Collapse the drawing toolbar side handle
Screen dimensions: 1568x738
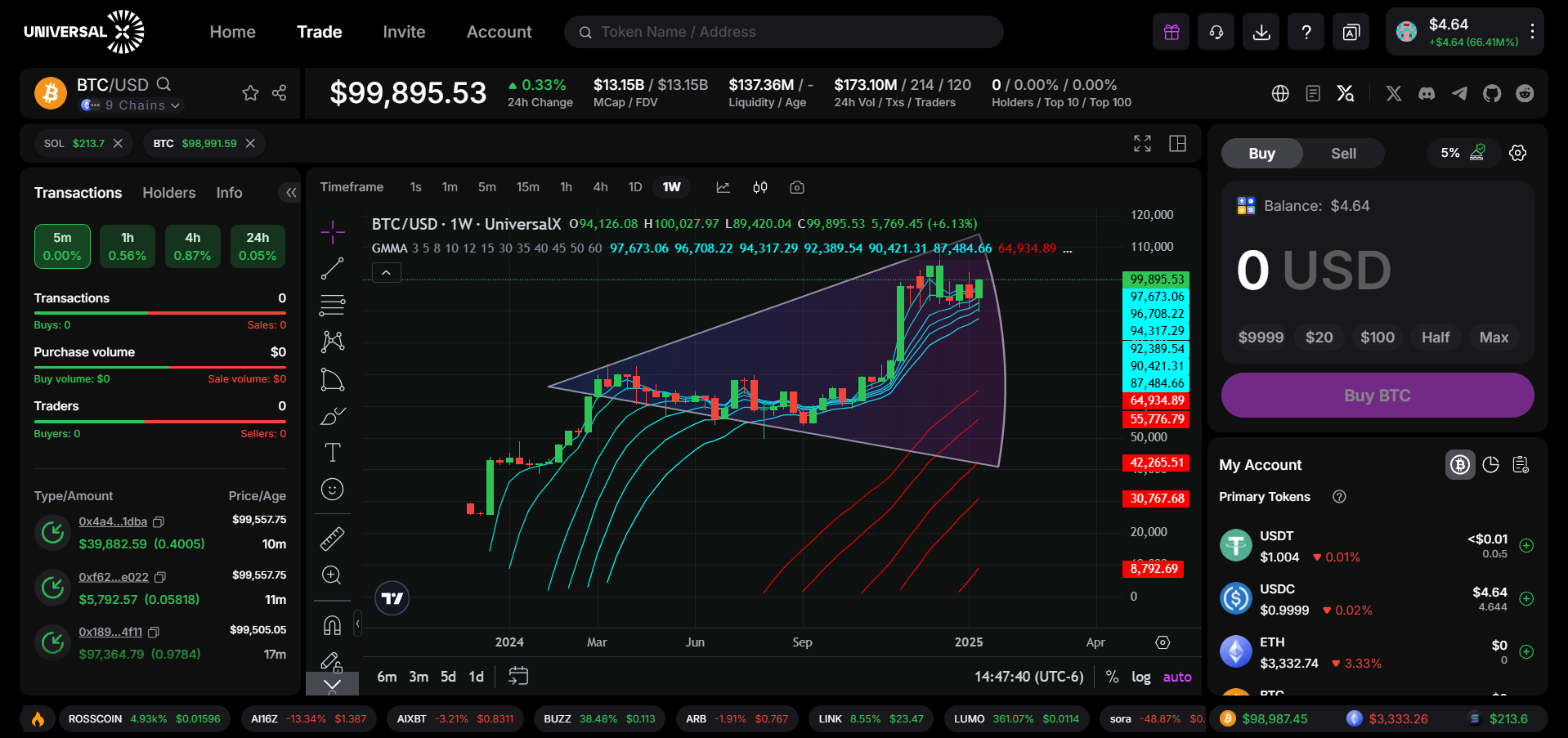pos(357,624)
